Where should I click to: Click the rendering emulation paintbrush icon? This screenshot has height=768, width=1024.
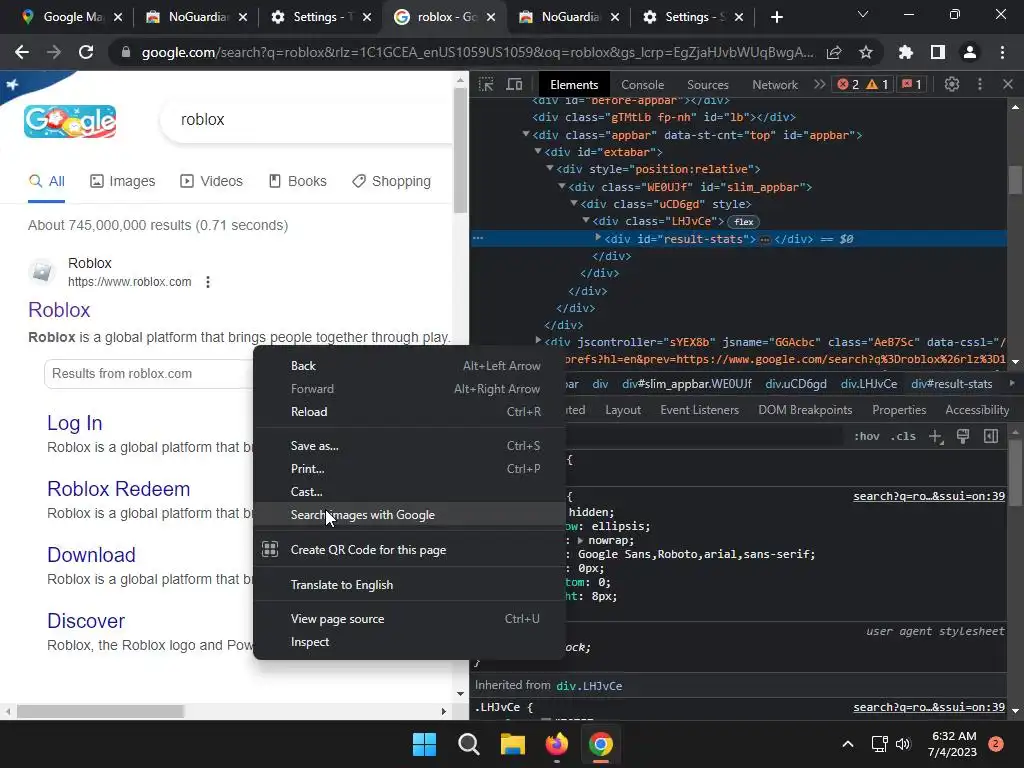click(x=963, y=436)
